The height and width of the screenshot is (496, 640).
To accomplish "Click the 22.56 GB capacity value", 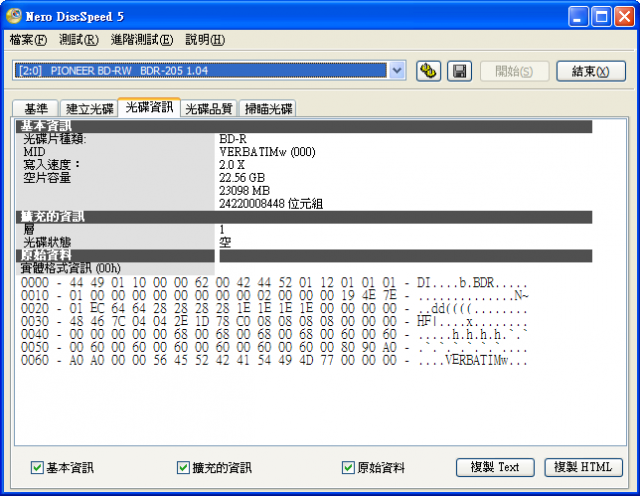I will (242, 178).
